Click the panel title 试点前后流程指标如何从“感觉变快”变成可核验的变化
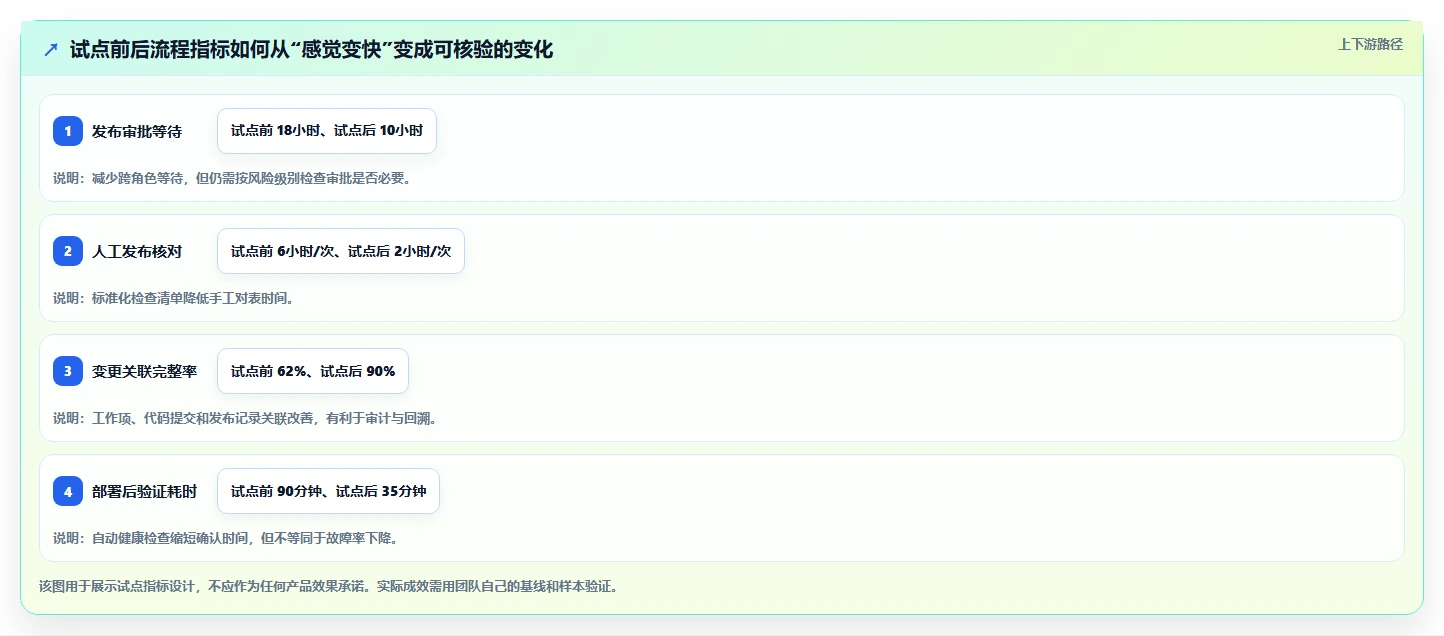Screen dimensions: 1444x636 [x=311, y=49]
